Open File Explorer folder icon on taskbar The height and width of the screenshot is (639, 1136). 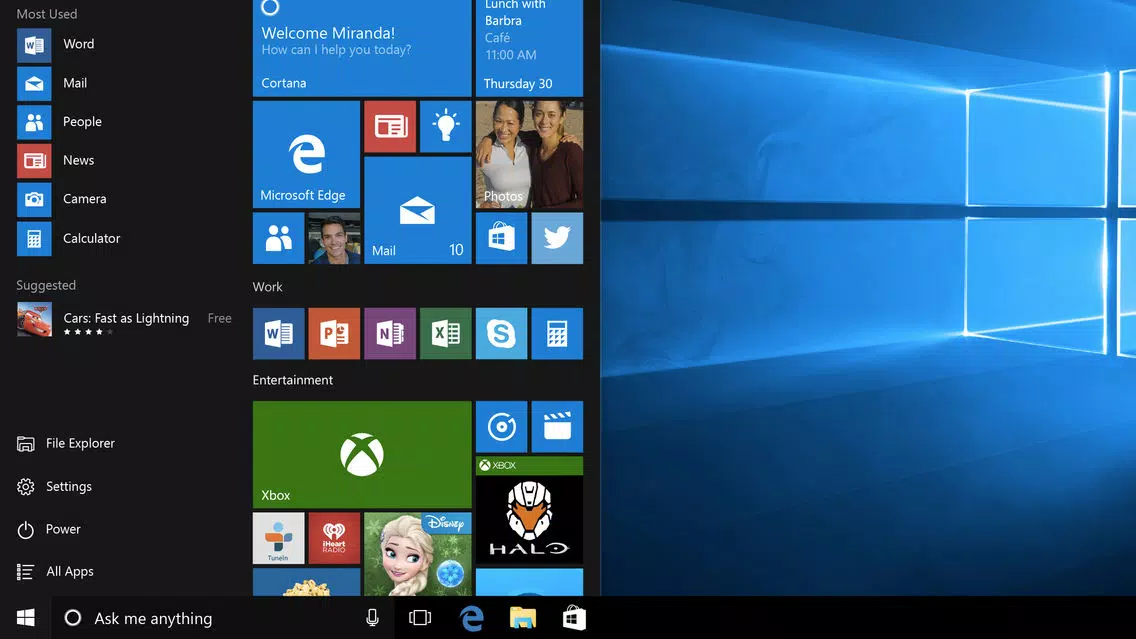click(x=522, y=618)
